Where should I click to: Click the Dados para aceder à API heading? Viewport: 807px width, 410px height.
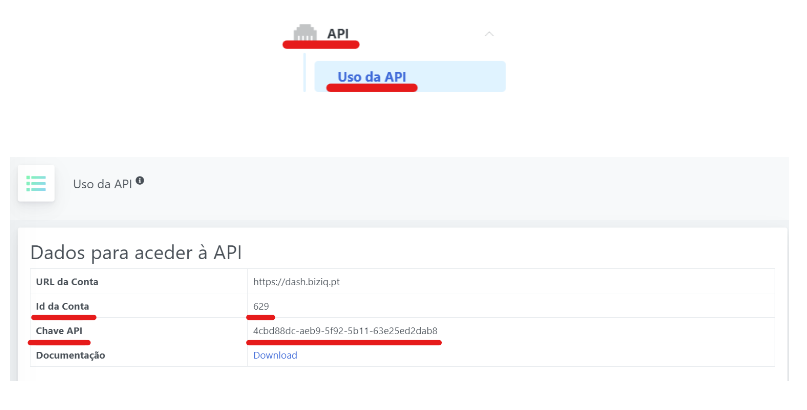(136, 252)
